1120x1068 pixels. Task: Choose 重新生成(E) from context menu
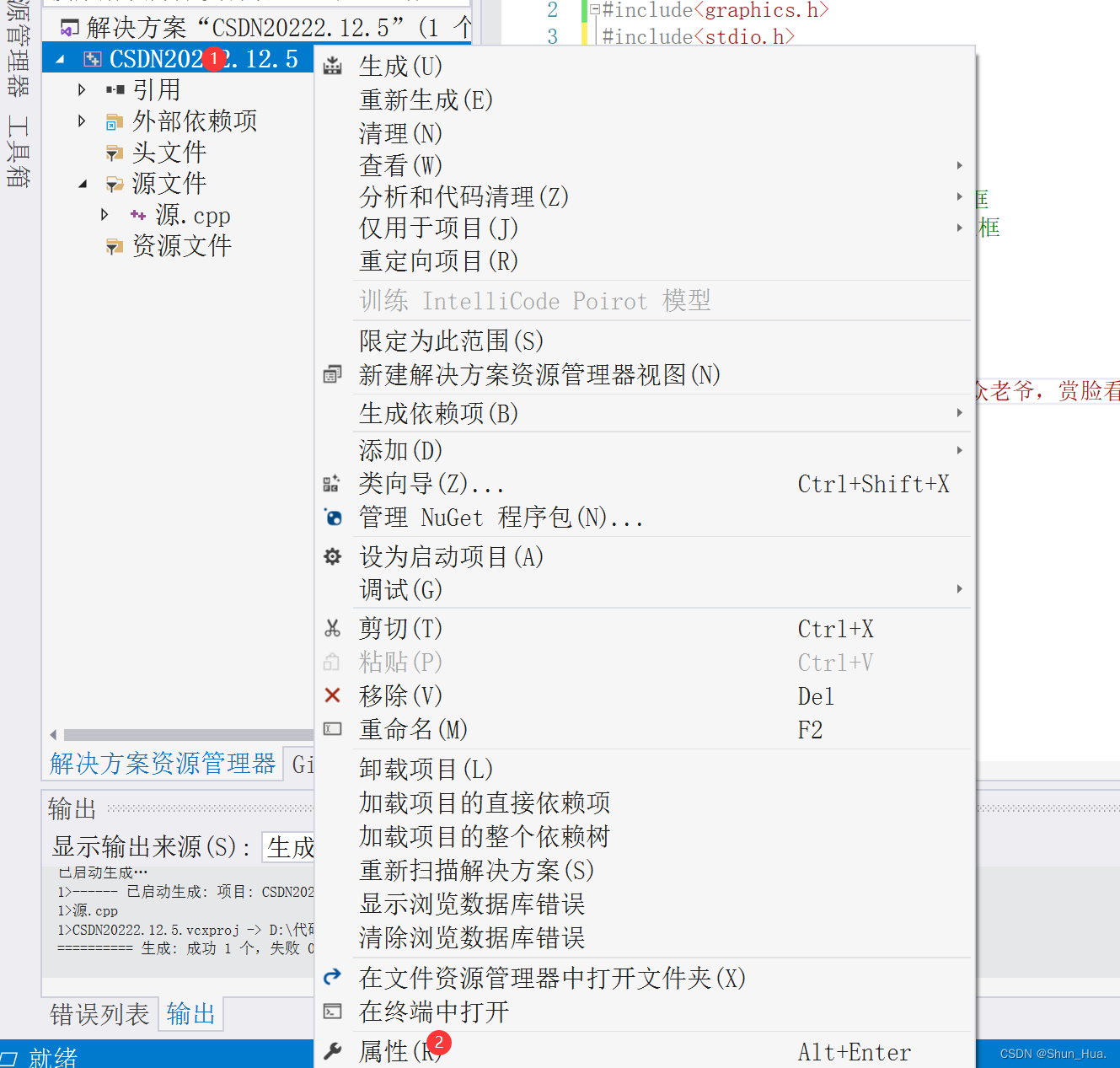[x=426, y=99]
